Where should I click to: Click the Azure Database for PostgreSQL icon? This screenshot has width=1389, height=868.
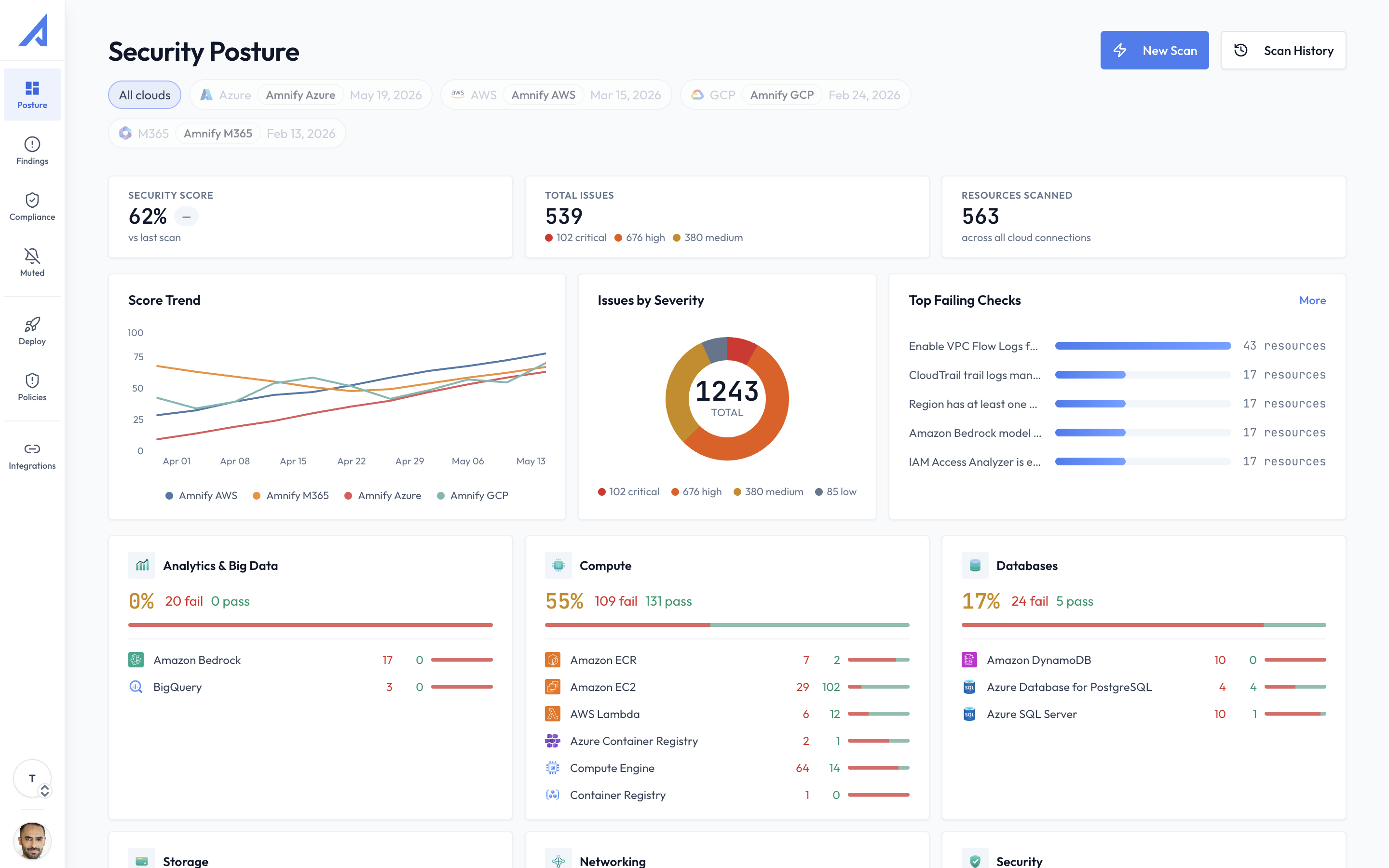pyautogui.click(x=969, y=687)
